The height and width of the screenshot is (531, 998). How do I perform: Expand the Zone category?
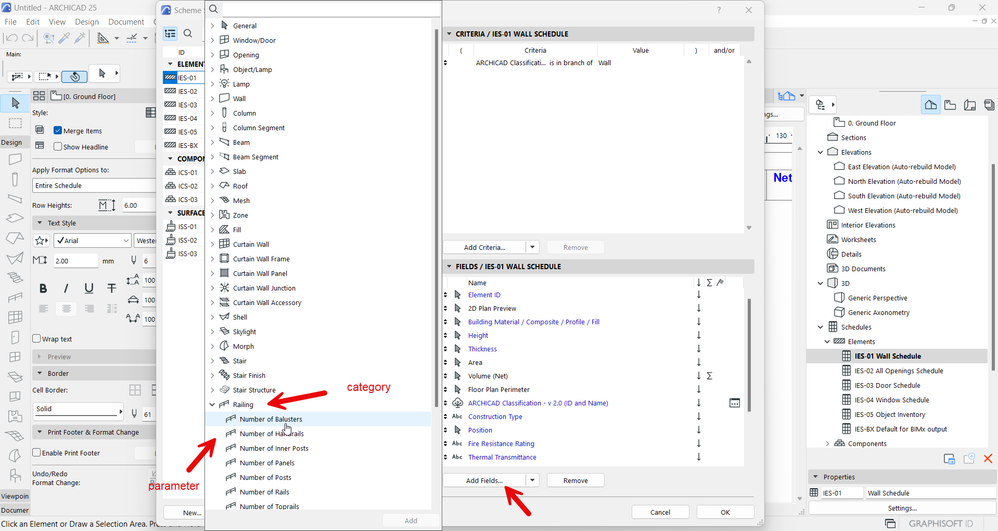tap(213, 215)
